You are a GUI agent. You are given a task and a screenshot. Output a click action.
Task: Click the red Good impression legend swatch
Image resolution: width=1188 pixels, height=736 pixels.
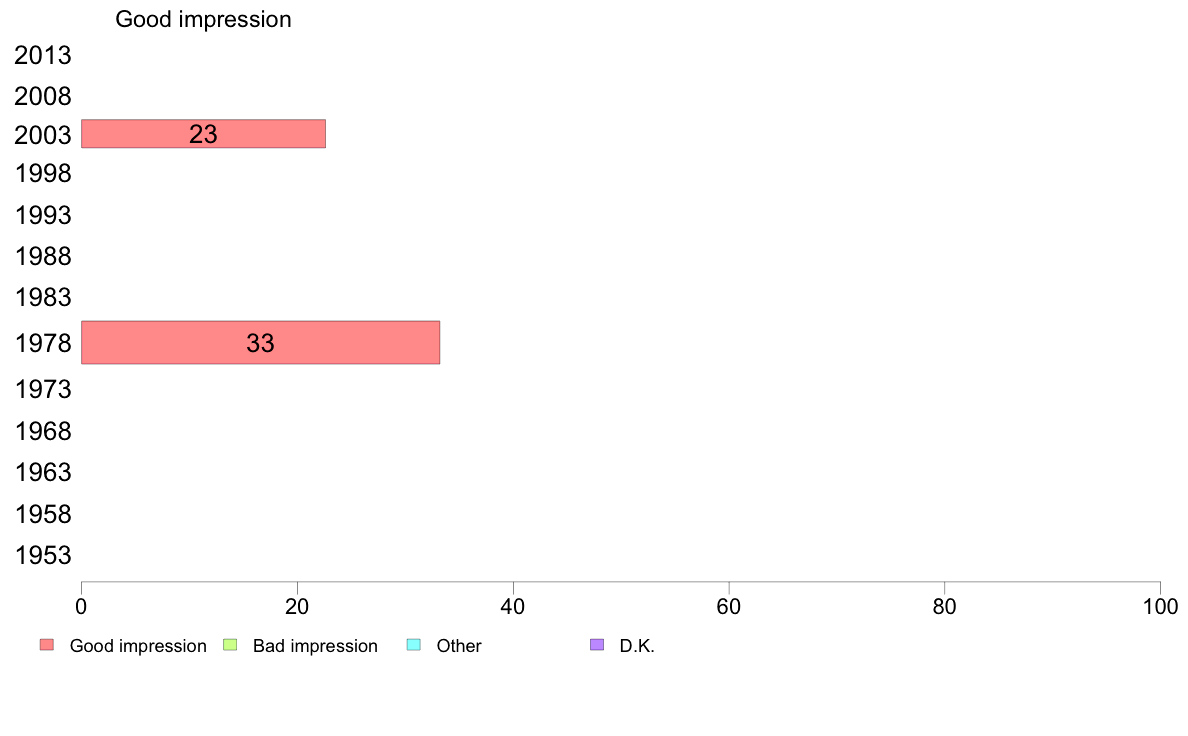click(47, 645)
